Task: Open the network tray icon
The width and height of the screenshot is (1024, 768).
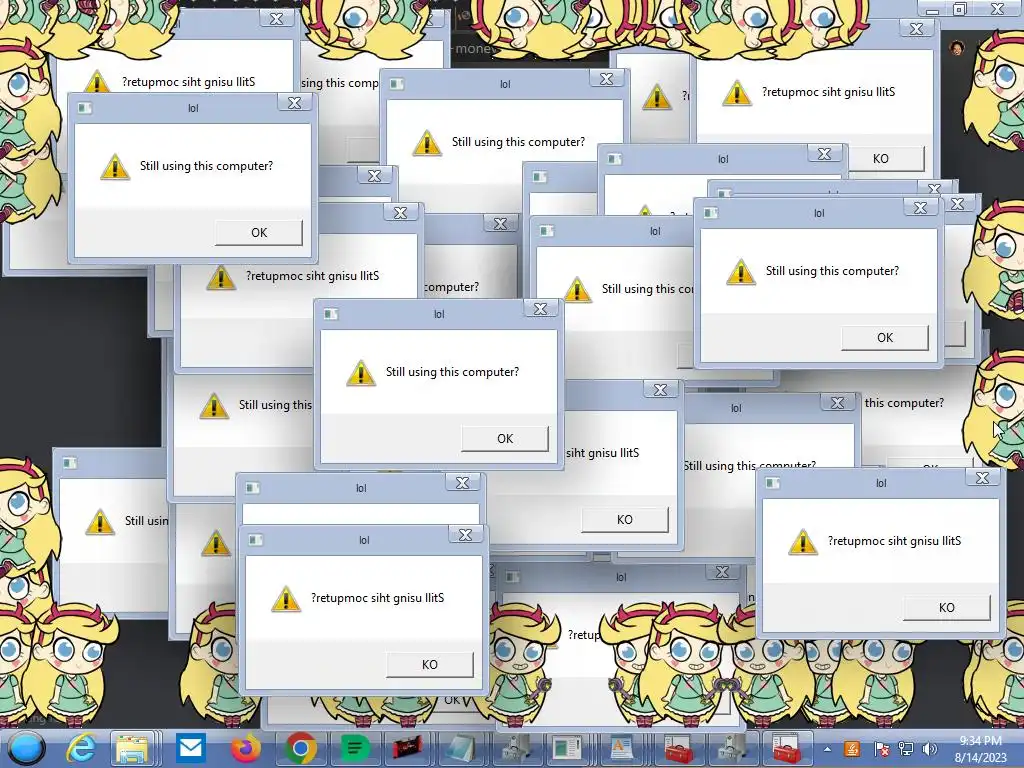Action: pos(906,749)
